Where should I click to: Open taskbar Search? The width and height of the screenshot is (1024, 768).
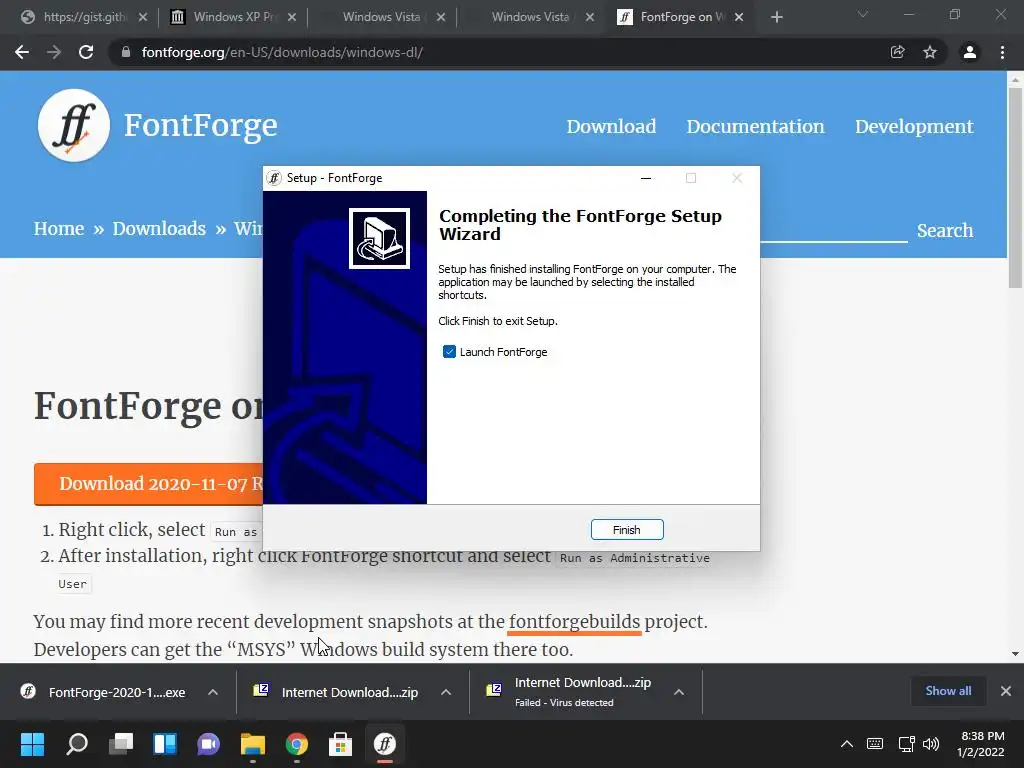tap(77, 744)
